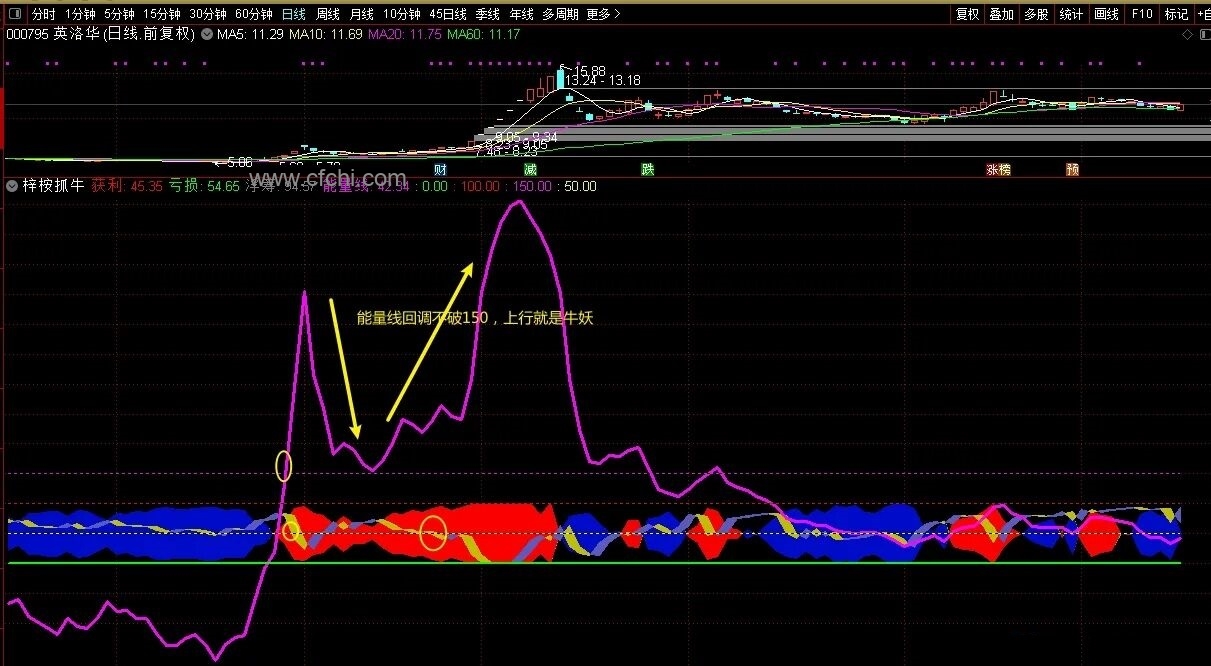Switch to 季线 quarterly chart
1211x666 pixels.
point(487,14)
